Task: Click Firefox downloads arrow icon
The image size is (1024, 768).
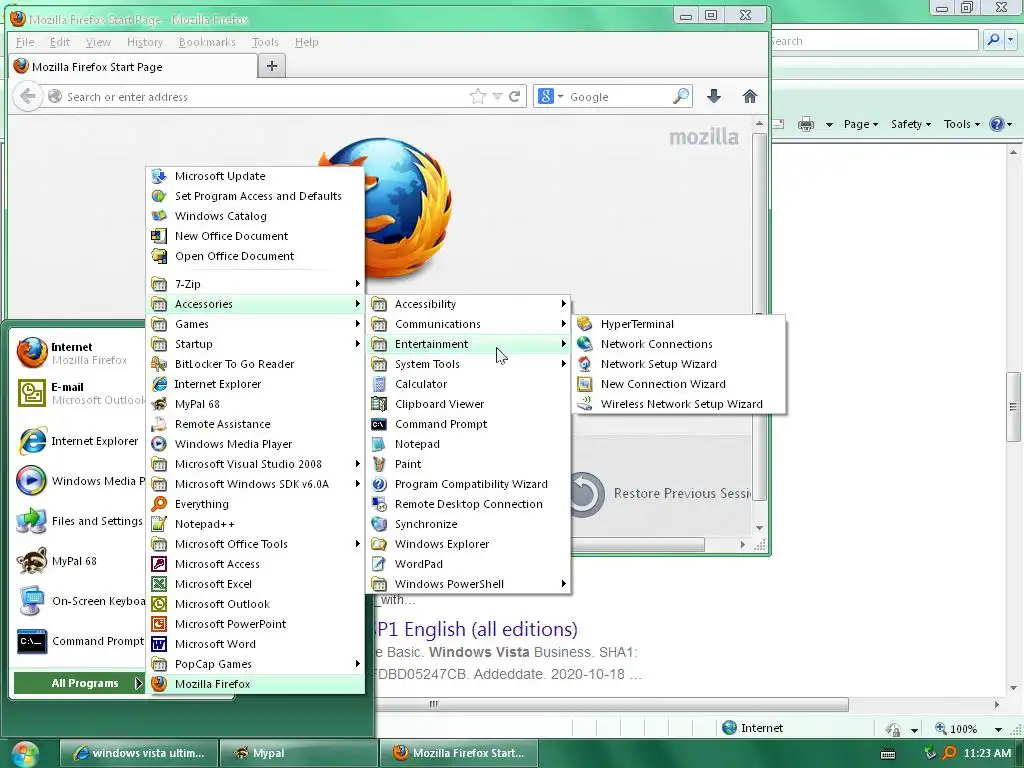Action: (714, 97)
